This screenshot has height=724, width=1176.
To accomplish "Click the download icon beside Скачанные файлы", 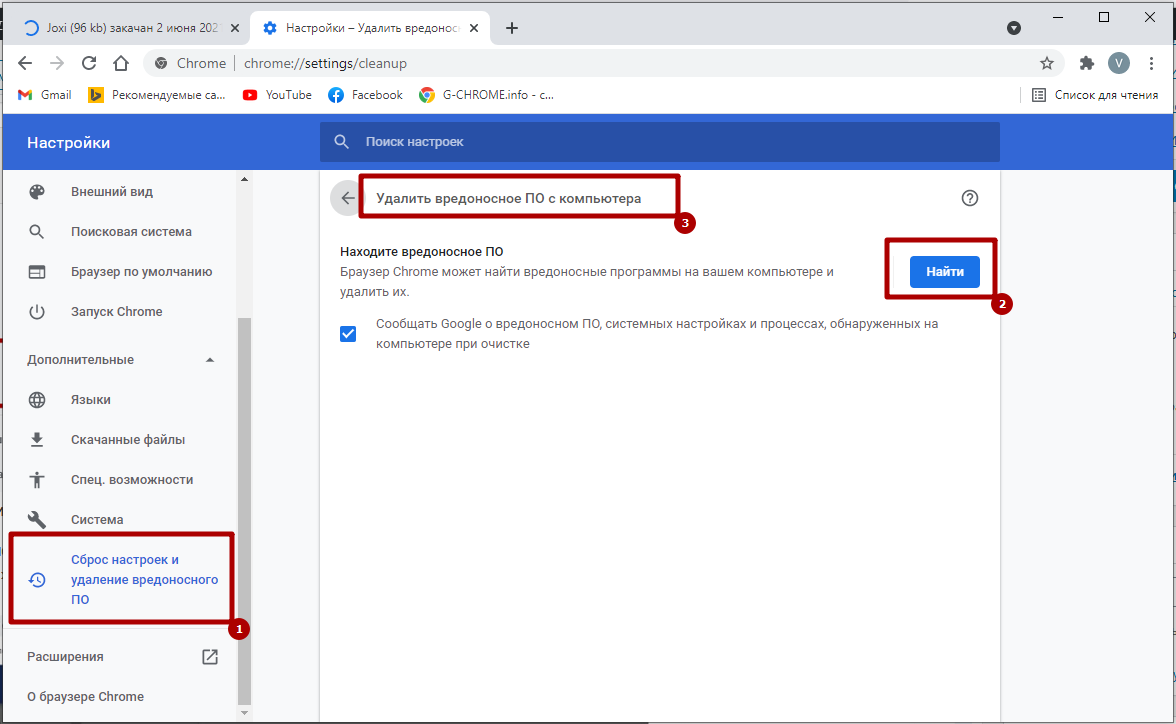I will [x=37, y=439].
